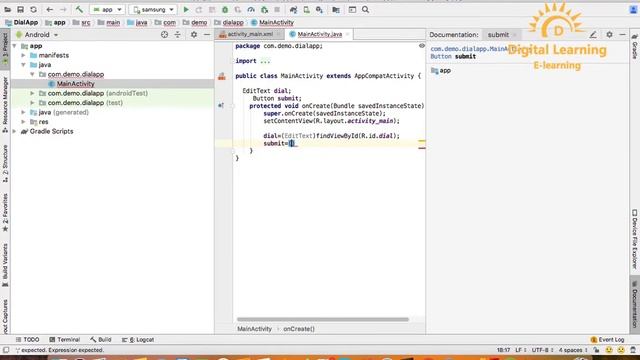Click onCreate() in the editor breadcrumb

(x=299, y=329)
